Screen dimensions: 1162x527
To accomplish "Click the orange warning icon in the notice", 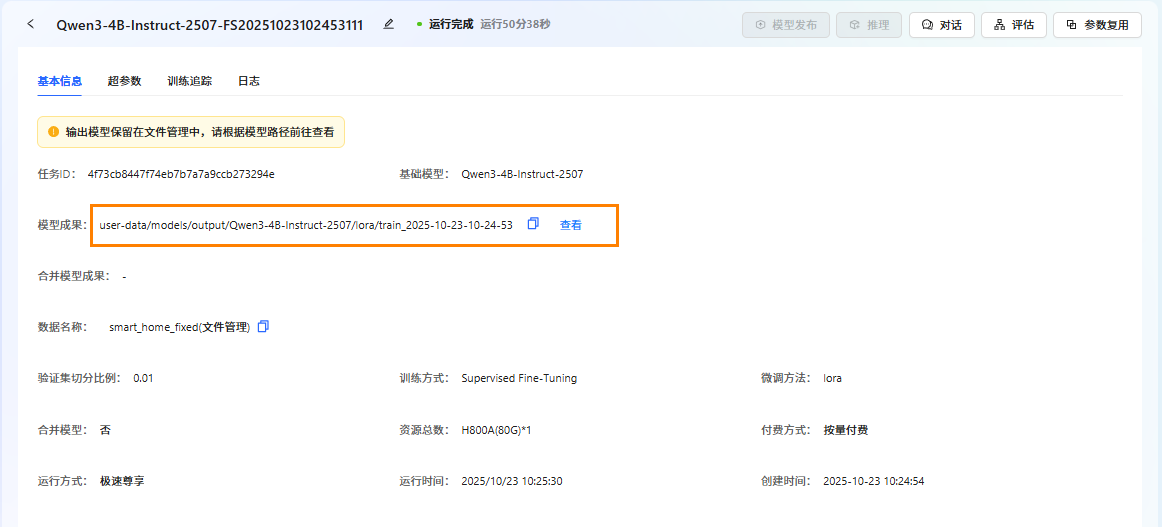I will click(53, 131).
